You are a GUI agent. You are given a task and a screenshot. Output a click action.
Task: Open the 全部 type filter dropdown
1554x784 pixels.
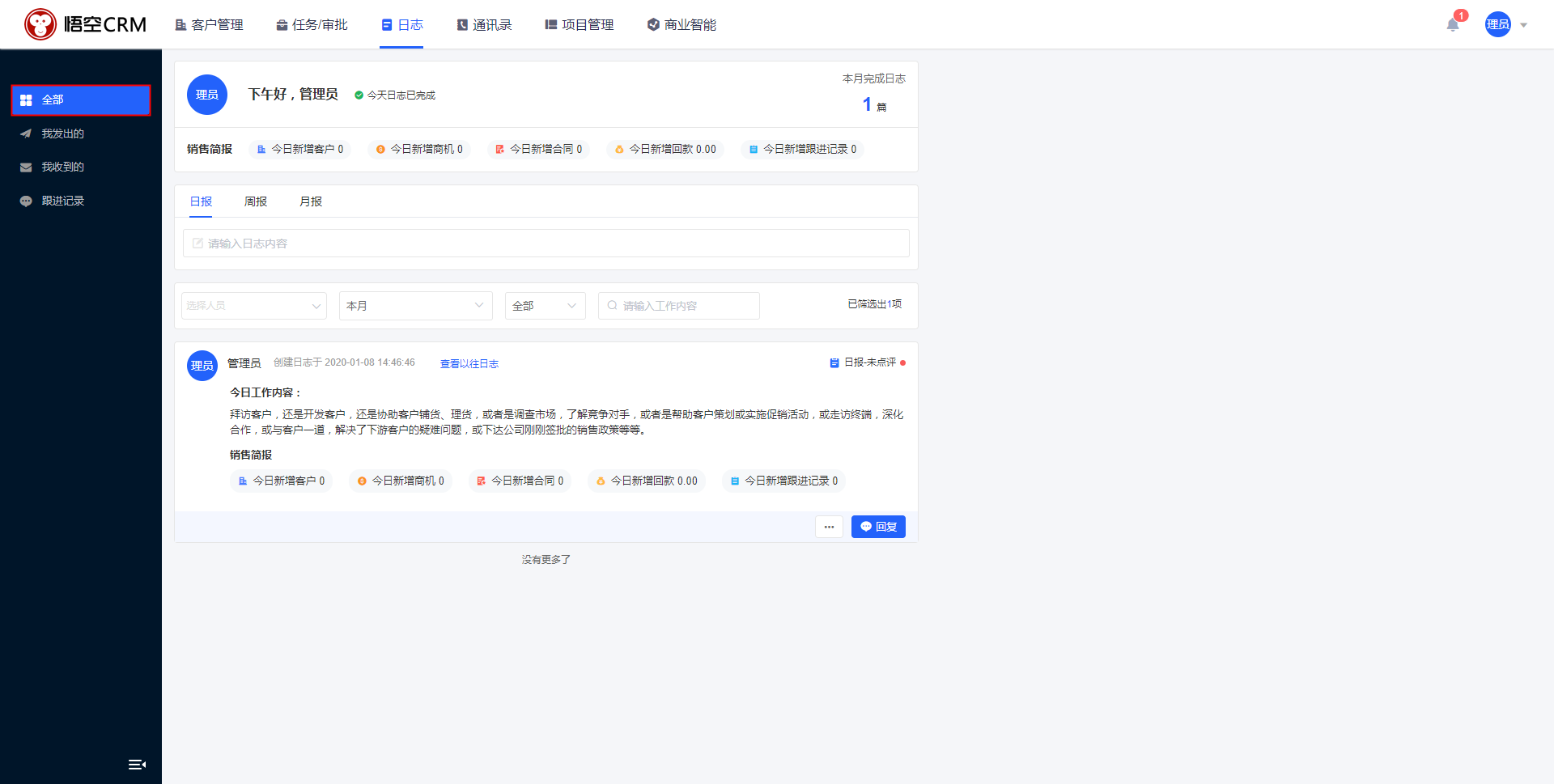pos(546,306)
